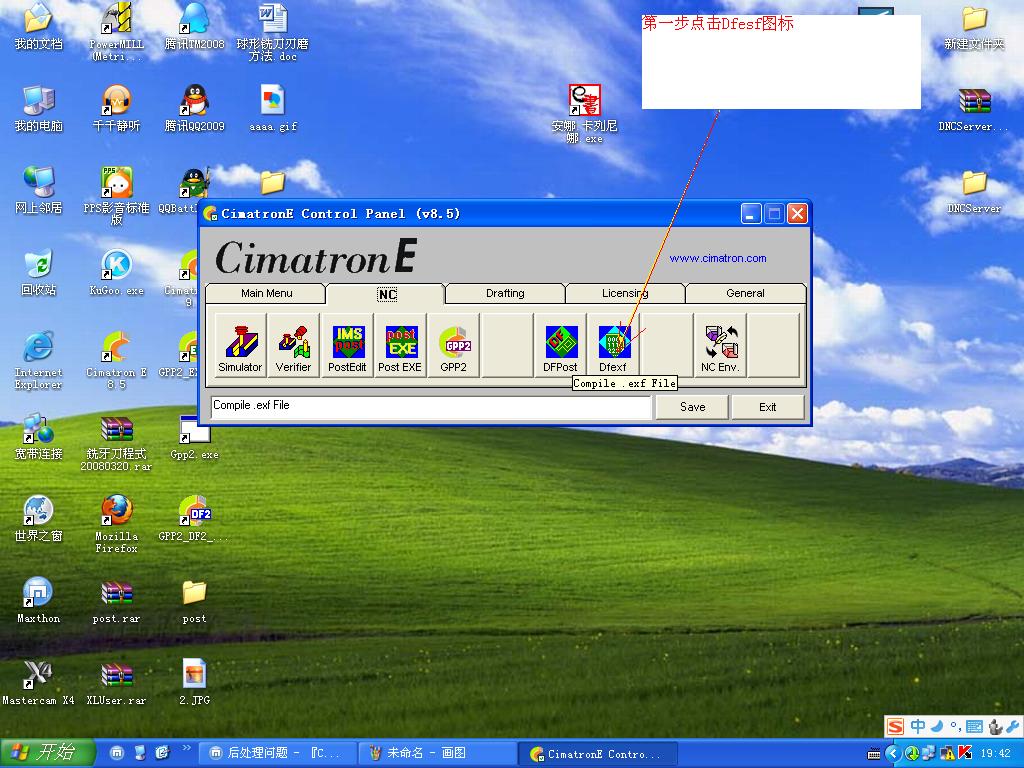Click the Exit button
Viewport: 1024px width, 768px height.
(x=767, y=407)
